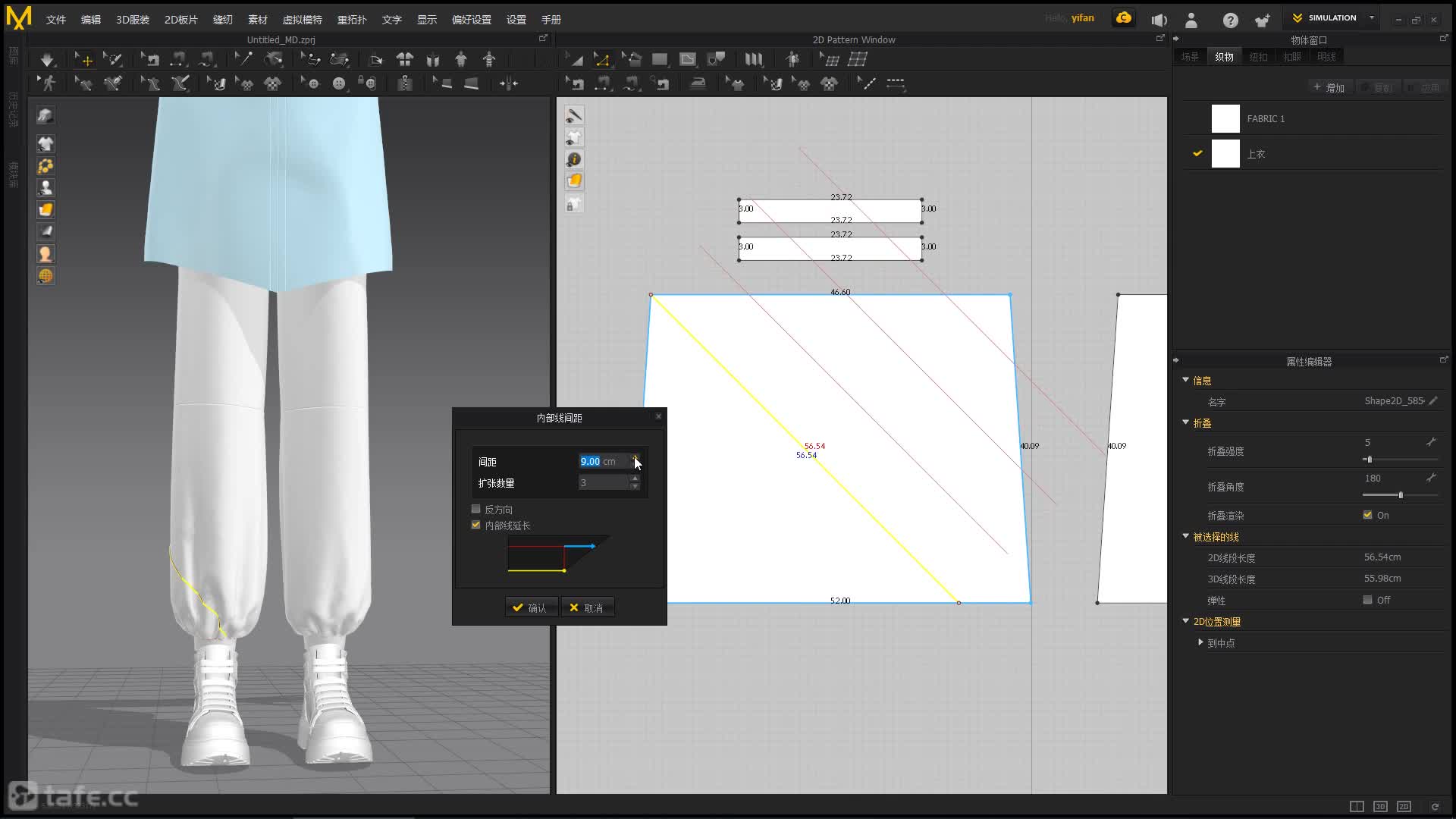Image resolution: width=1456 pixels, height=819 pixels.
Task: Choose the pin tool in 3D toolbar
Action: point(244,59)
